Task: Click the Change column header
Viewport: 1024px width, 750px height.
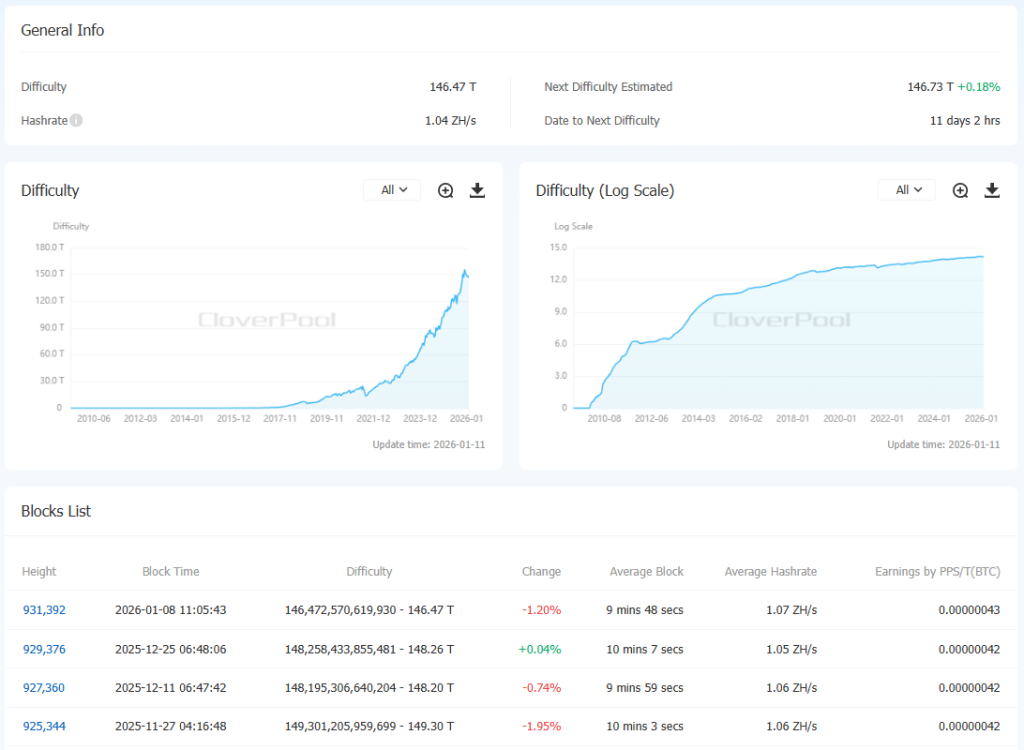Action: click(541, 572)
